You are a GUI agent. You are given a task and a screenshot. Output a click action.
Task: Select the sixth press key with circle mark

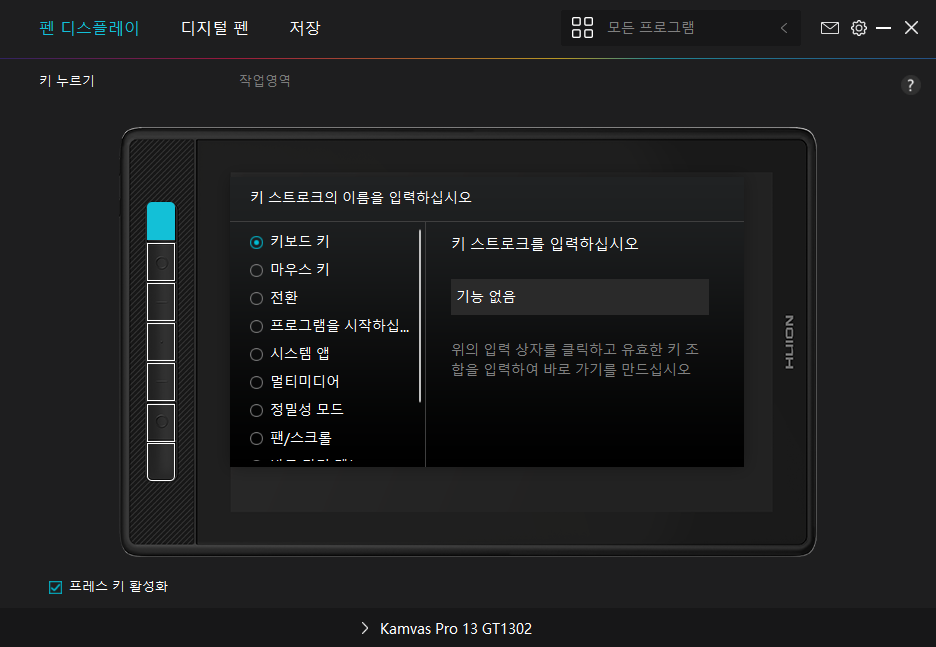161,422
